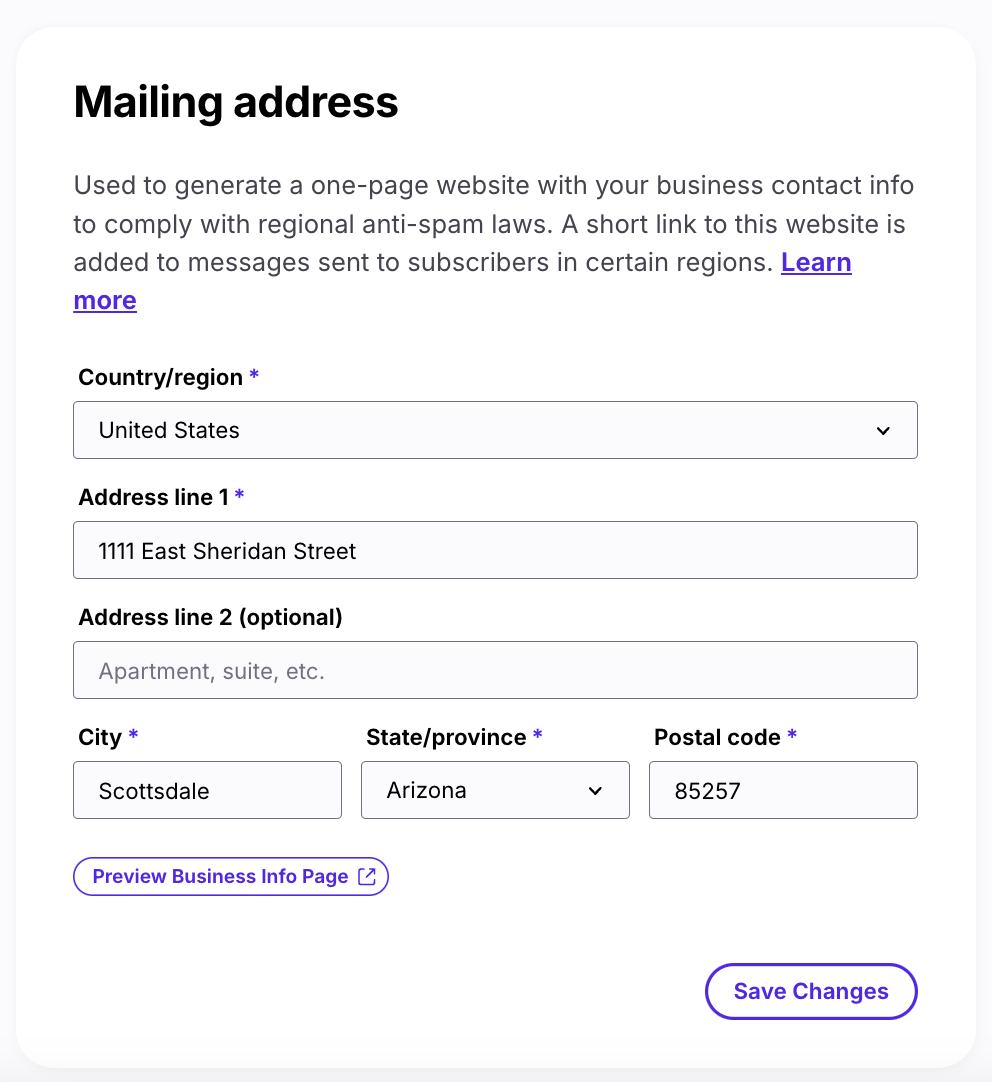Screen dimensions: 992x1082
Task: Select the City field containing Scottsdale
Action: 208,790
